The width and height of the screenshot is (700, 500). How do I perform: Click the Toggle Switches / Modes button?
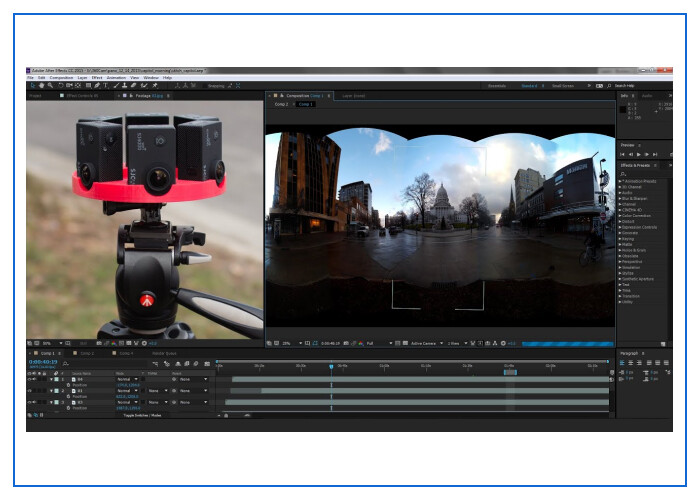[x=142, y=415]
